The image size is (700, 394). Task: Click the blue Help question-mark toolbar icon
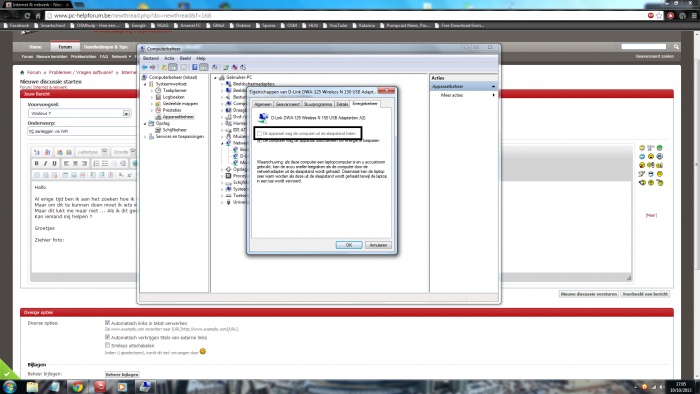195,67
